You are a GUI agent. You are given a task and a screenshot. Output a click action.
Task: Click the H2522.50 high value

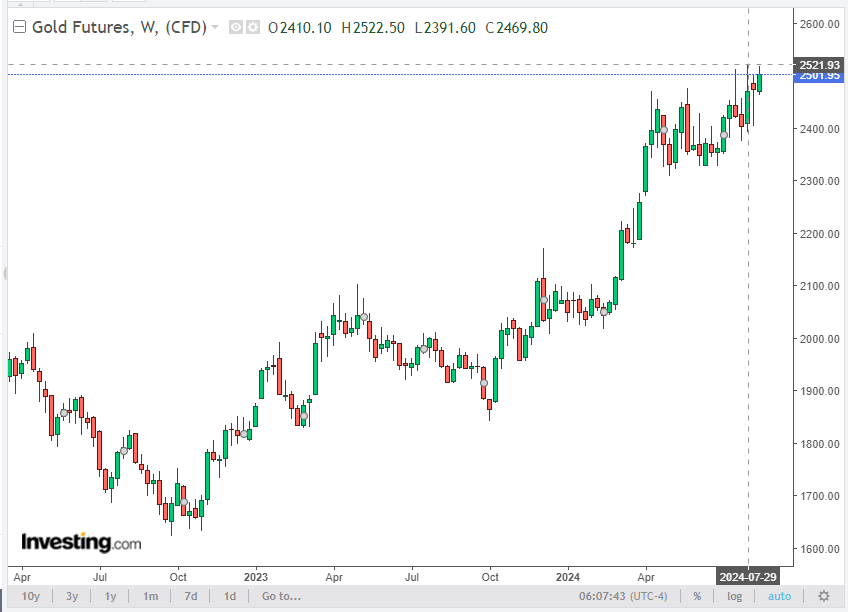373,28
